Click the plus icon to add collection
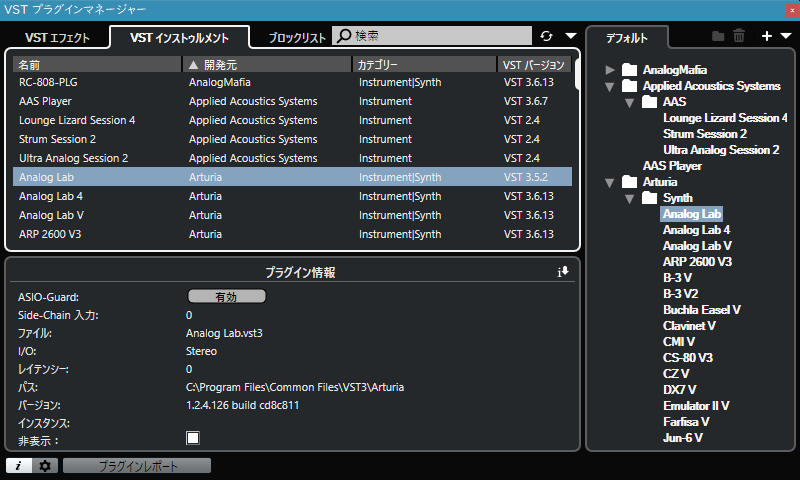800x480 pixels. (x=766, y=36)
